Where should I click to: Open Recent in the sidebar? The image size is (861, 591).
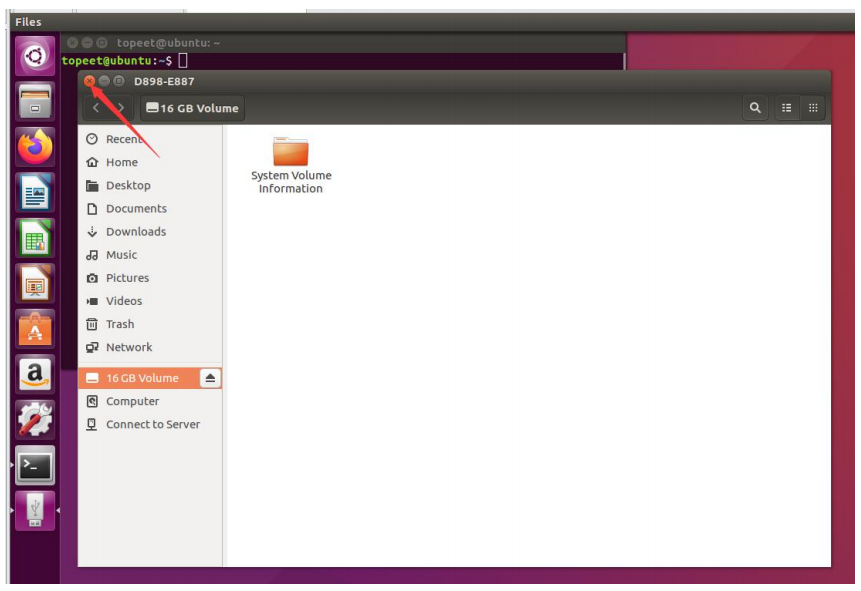point(150,139)
